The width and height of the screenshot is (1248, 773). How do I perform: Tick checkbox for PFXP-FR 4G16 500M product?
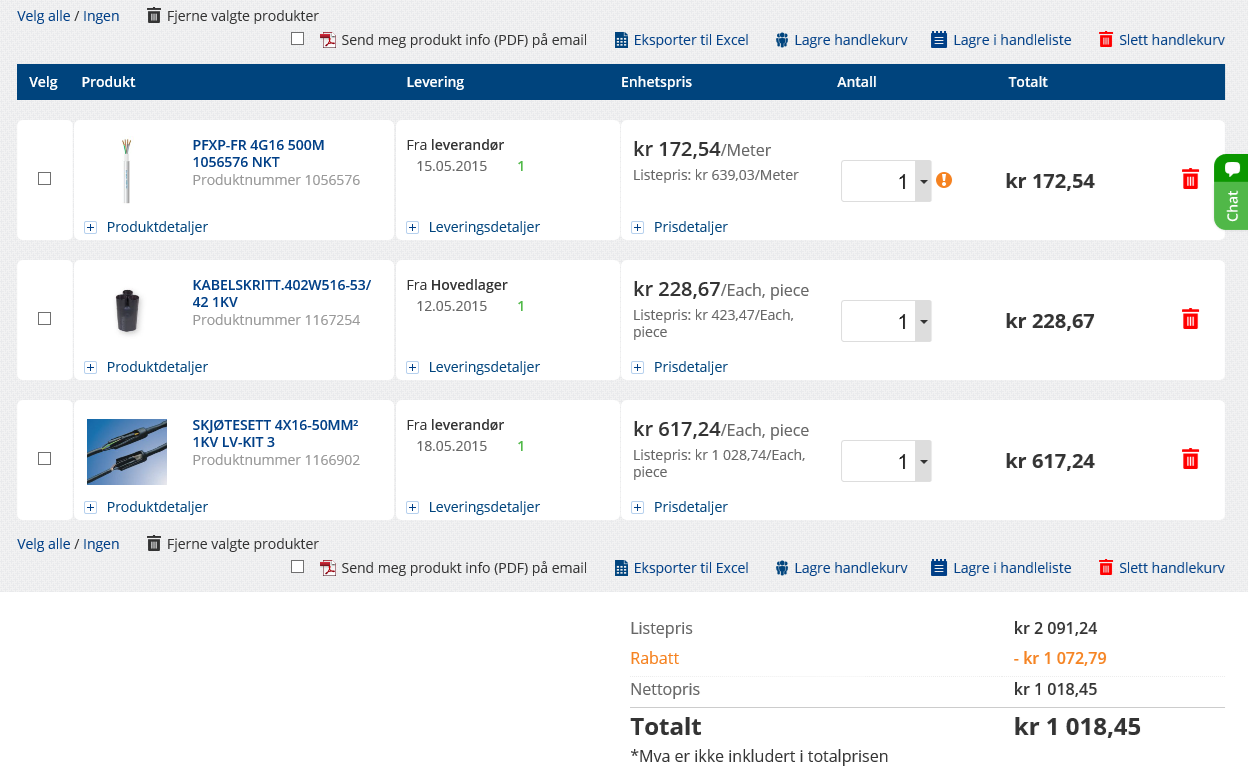[44, 179]
